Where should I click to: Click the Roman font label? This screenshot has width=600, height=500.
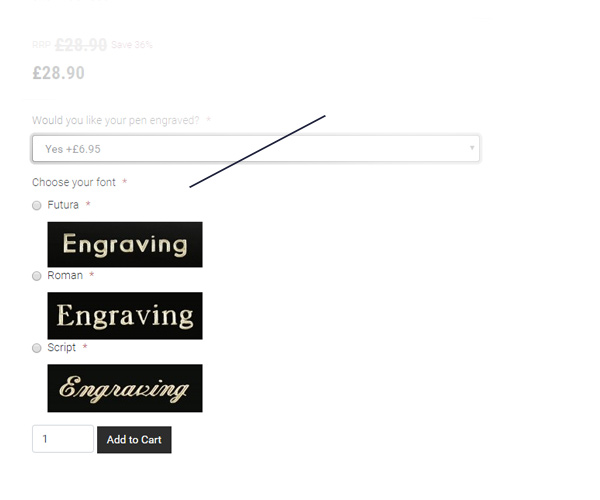click(x=65, y=275)
